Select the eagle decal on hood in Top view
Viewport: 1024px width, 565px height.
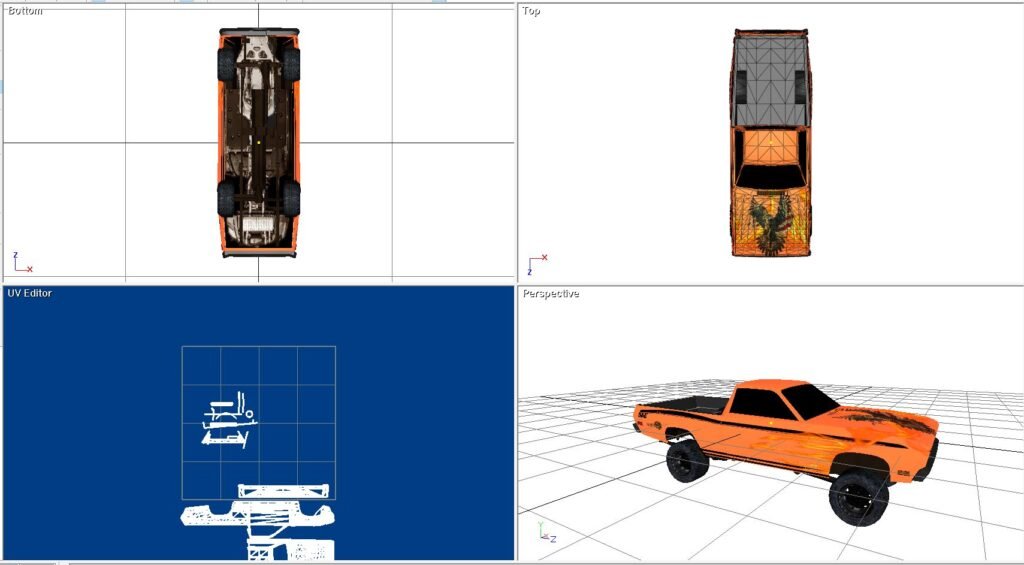pyautogui.click(x=769, y=222)
